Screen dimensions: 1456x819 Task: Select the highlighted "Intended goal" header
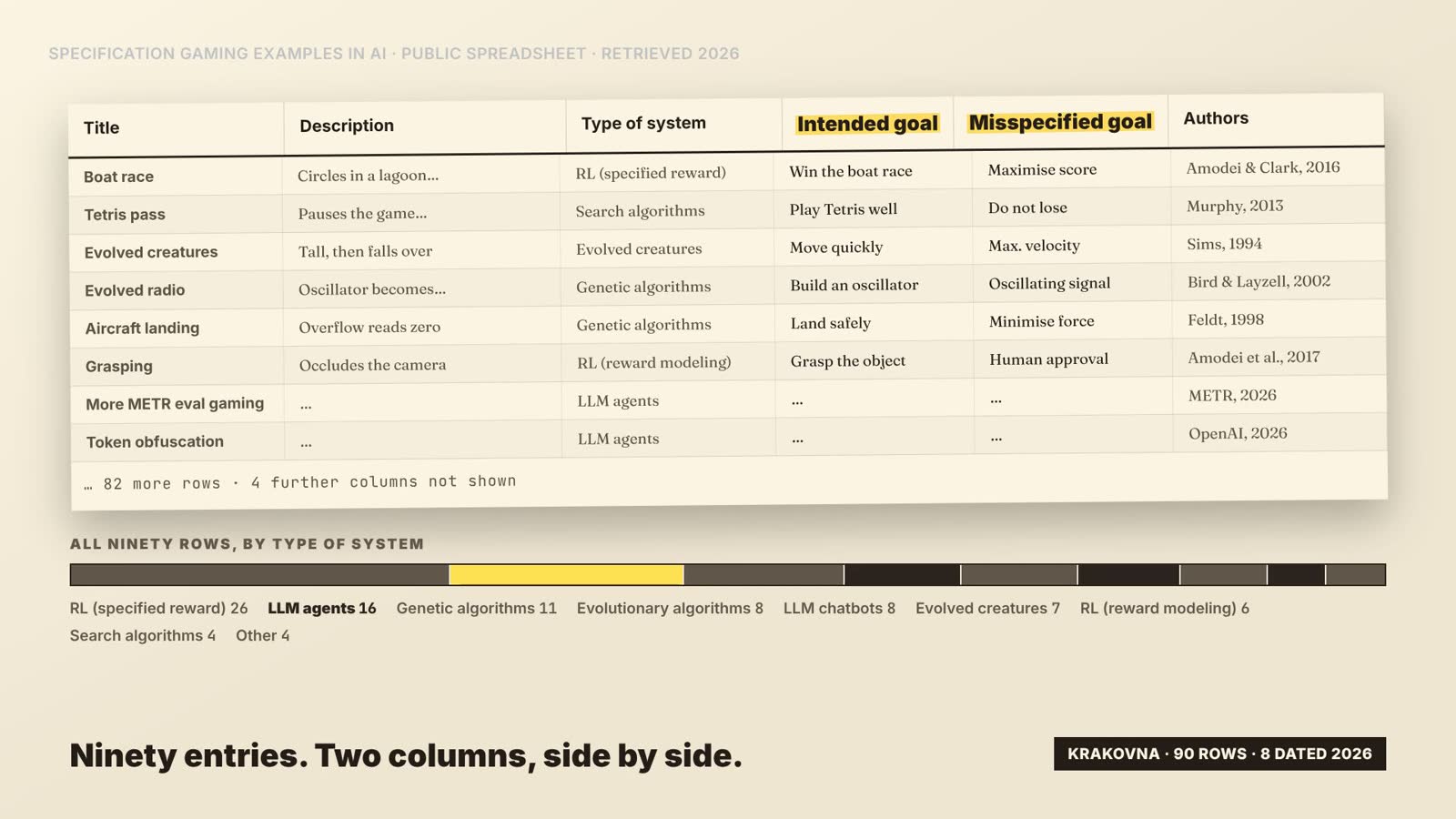click(867, 124)
